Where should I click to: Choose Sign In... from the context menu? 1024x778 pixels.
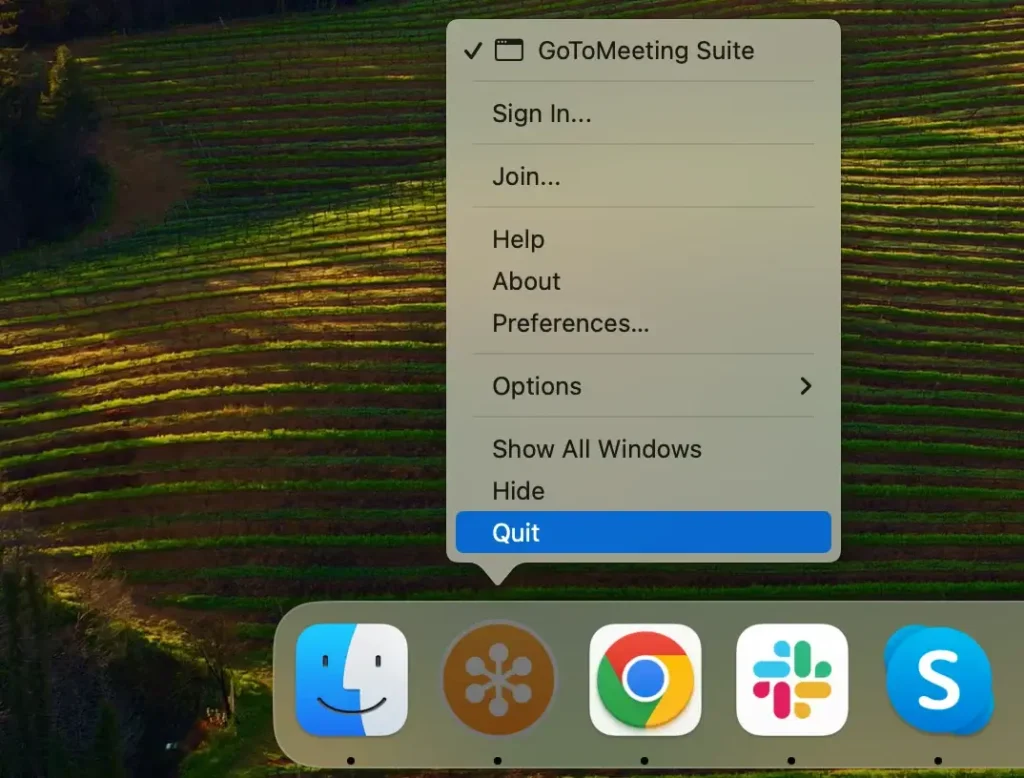click(x=643, y=114)
